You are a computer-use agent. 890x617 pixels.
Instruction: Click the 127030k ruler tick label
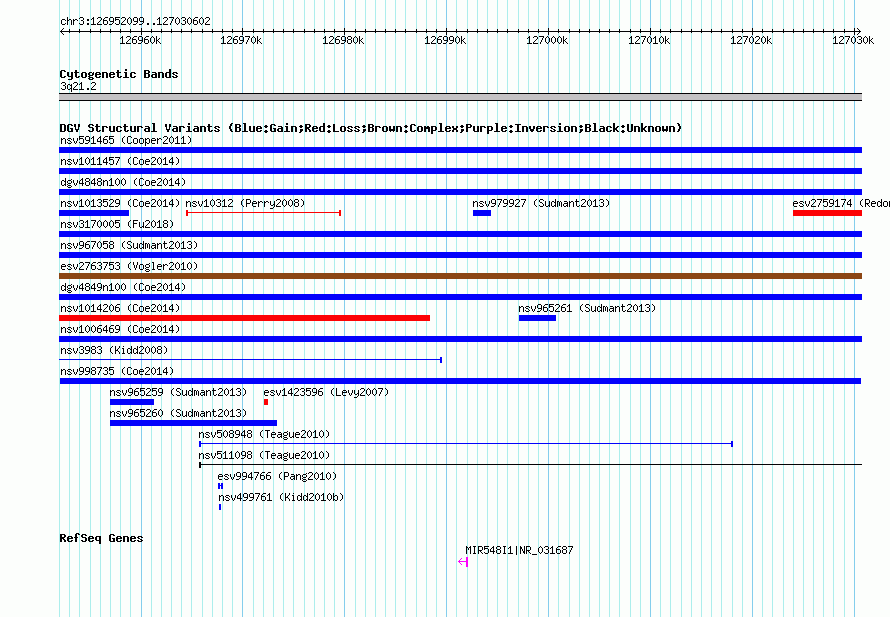tap(853, 40)
